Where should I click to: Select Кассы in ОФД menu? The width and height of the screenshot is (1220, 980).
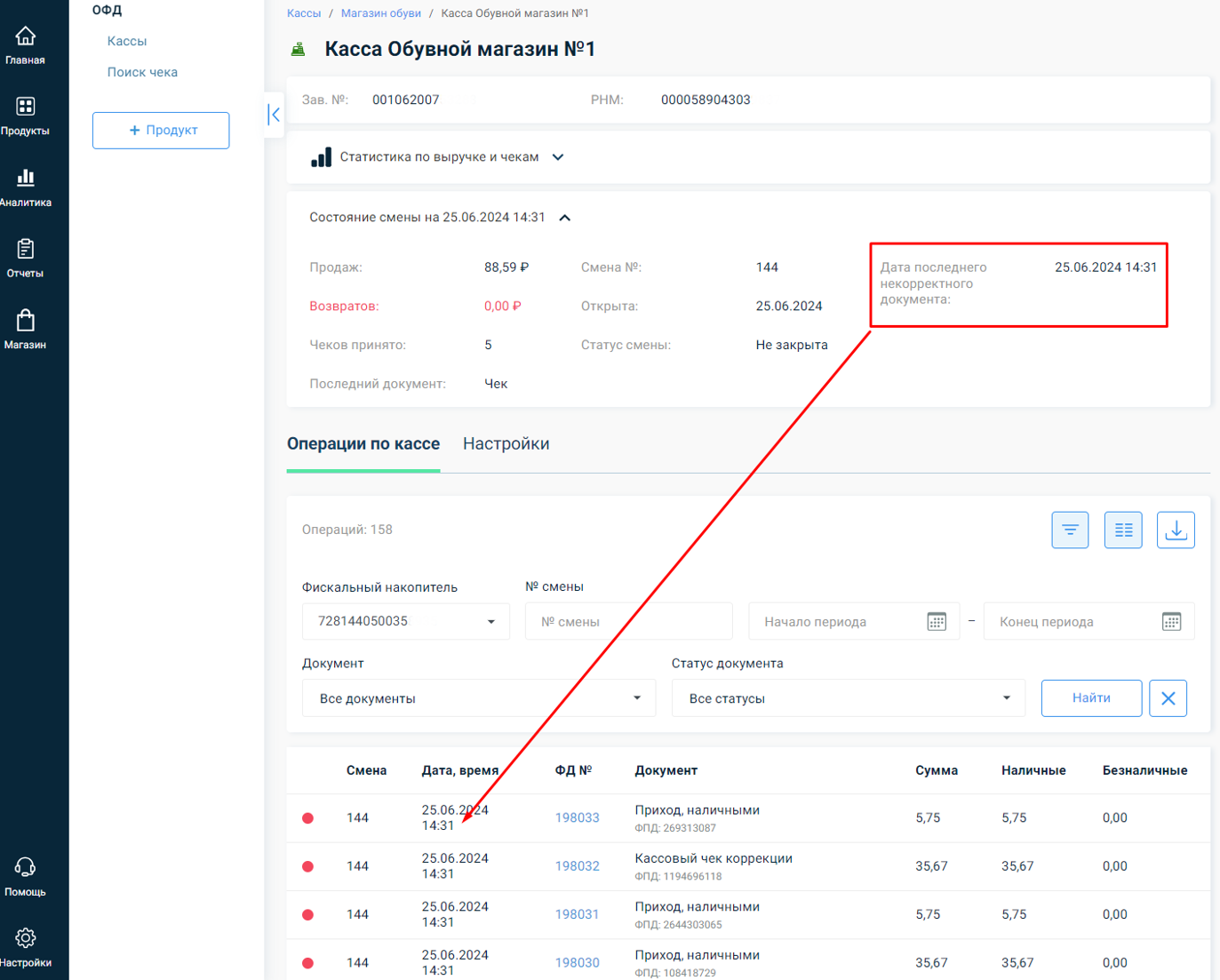[127, 41]
